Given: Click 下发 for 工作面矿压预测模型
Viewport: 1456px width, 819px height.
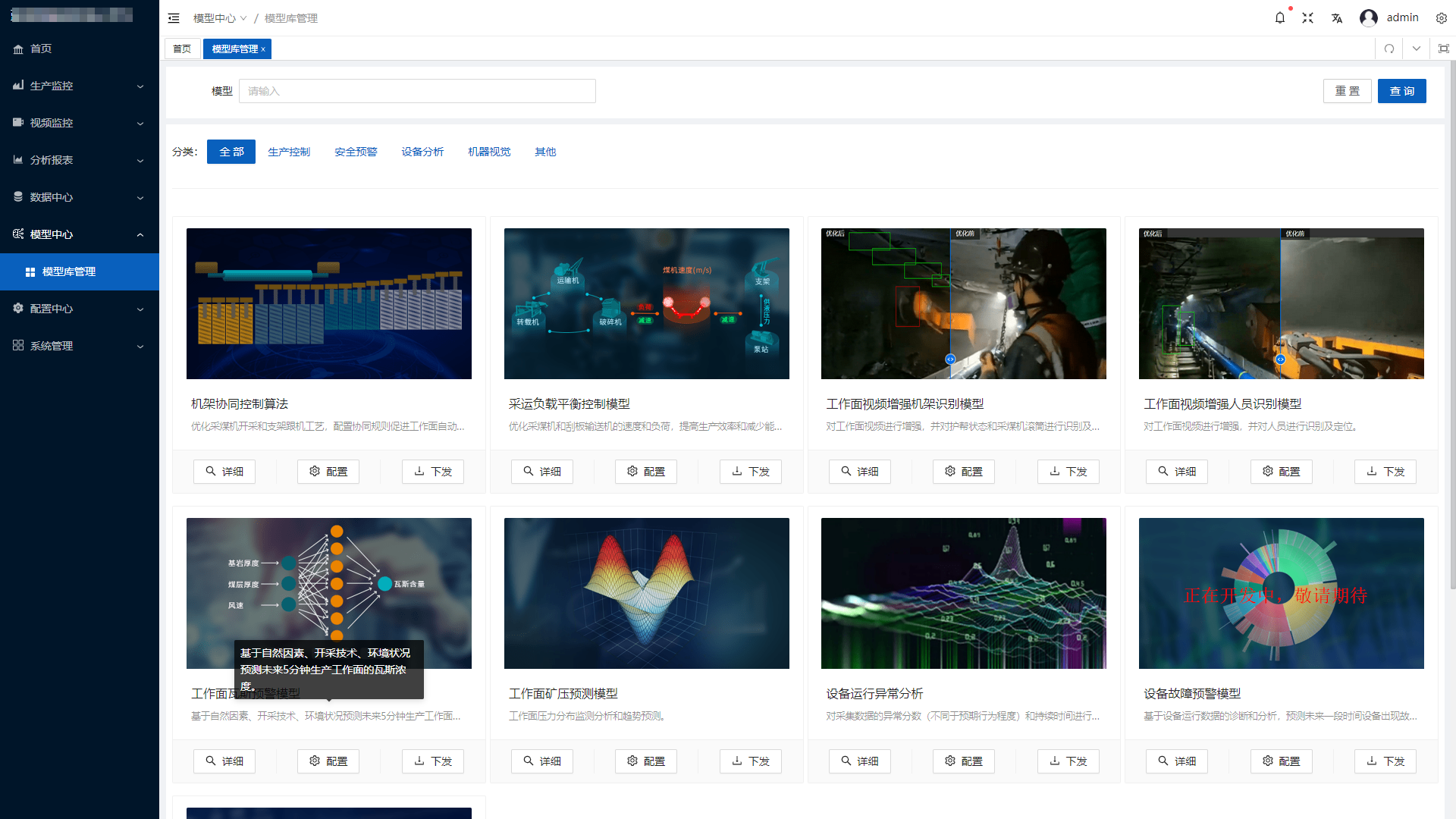Looking at the screenshot, I should pos(751,761).
